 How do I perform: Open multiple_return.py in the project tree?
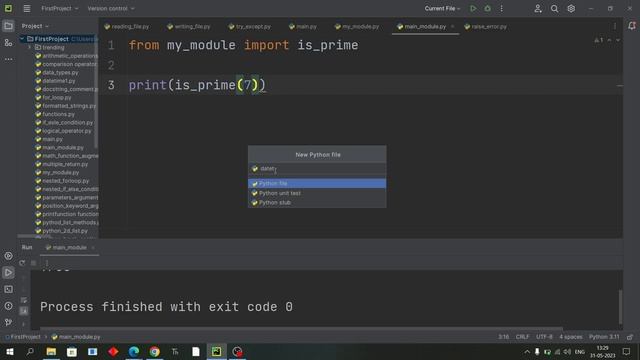(x=65, y=164)
